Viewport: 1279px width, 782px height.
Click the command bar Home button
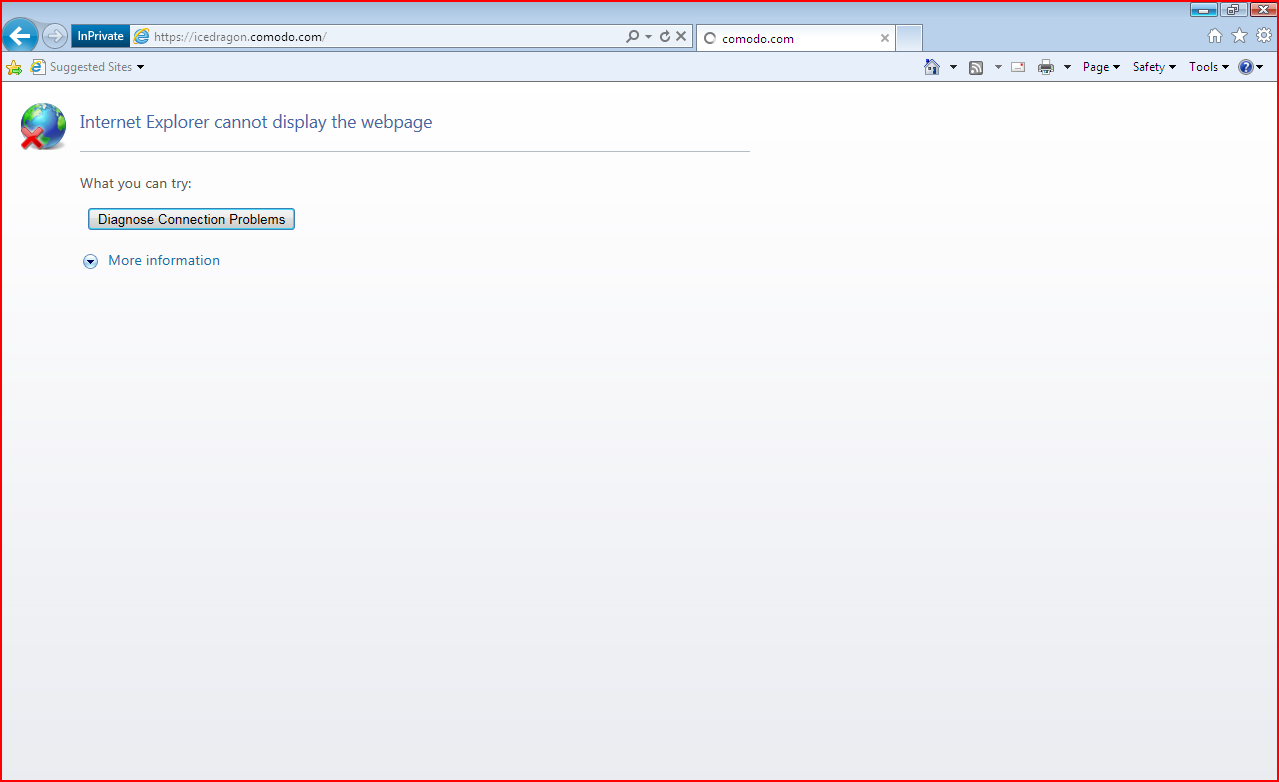[x=932, y=67]
